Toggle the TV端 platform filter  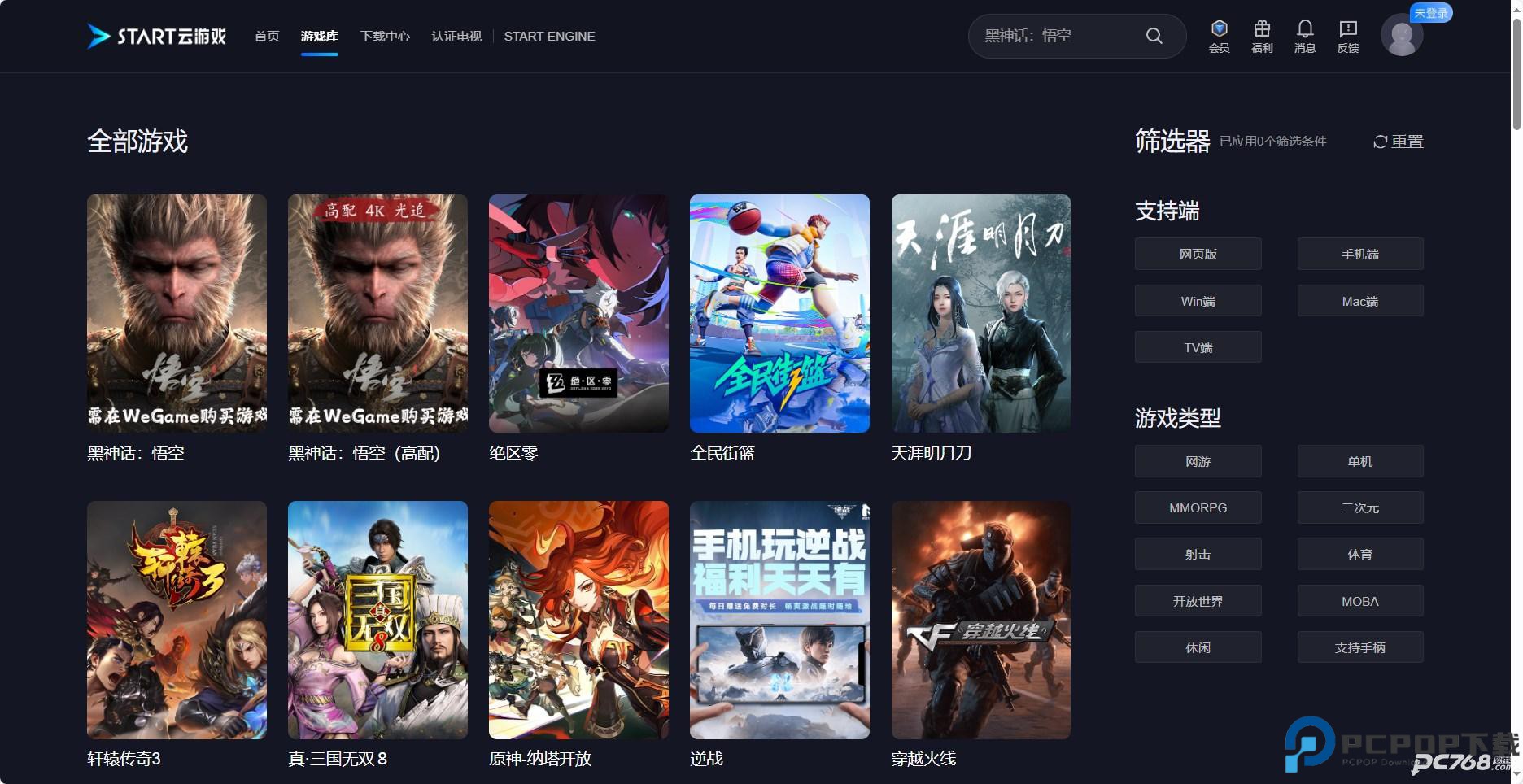point(1197,346)
